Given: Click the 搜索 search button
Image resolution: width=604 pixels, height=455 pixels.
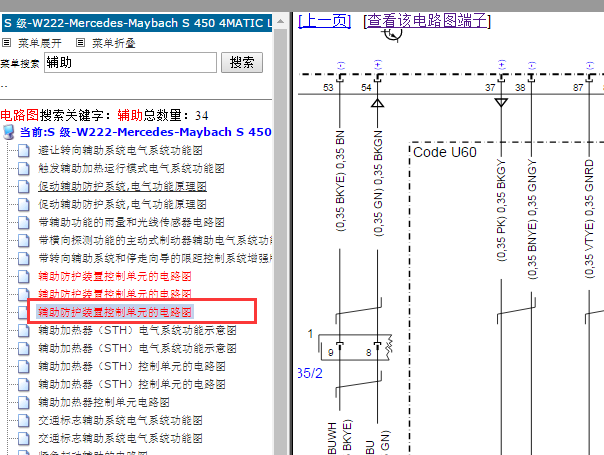Looking at the screenshot, I should point(242,62).
